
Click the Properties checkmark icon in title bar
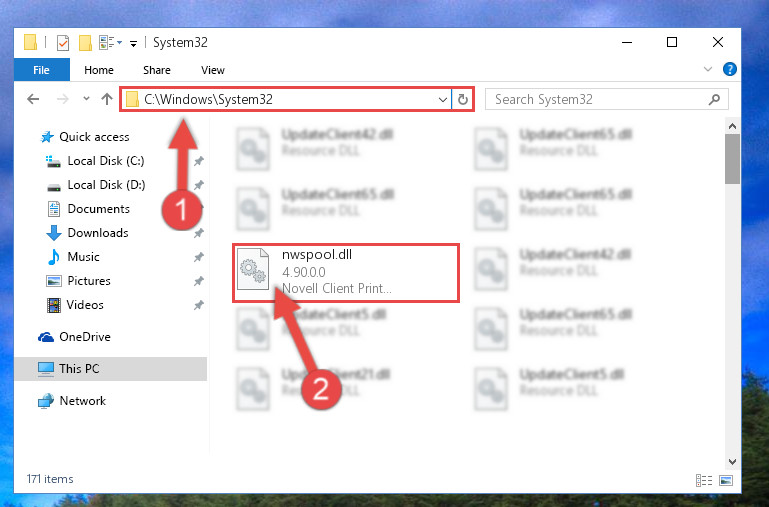pyautogui.click(x=63, y=43)
